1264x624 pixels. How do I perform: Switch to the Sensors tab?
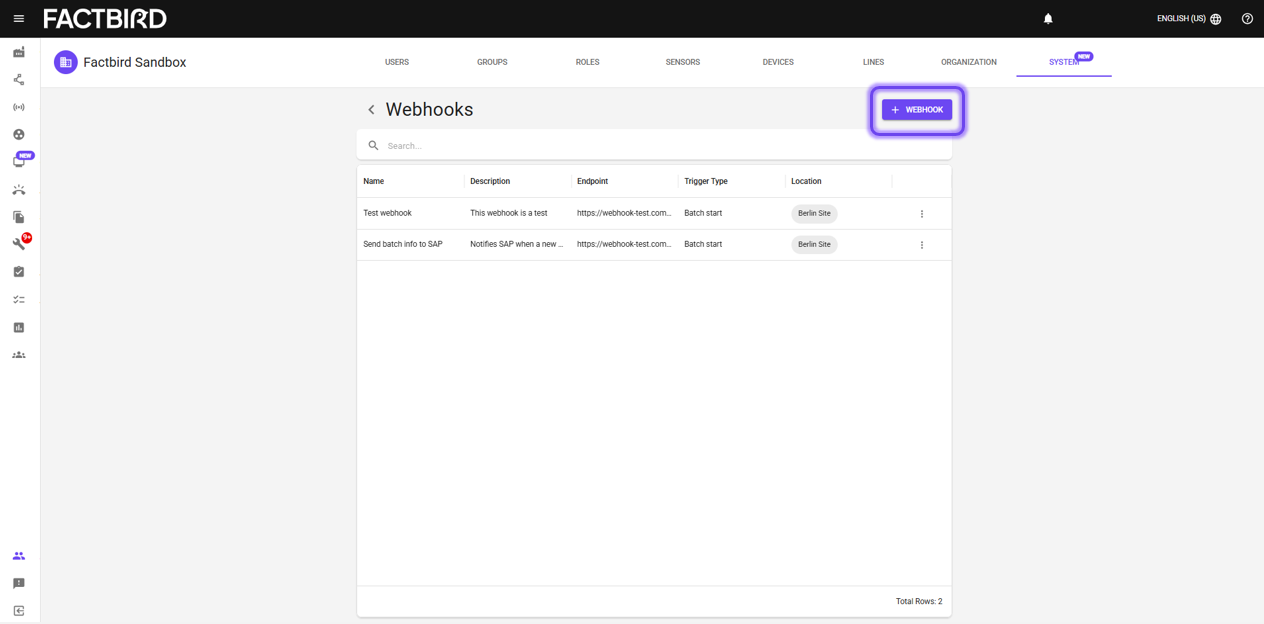pos(683,62)
